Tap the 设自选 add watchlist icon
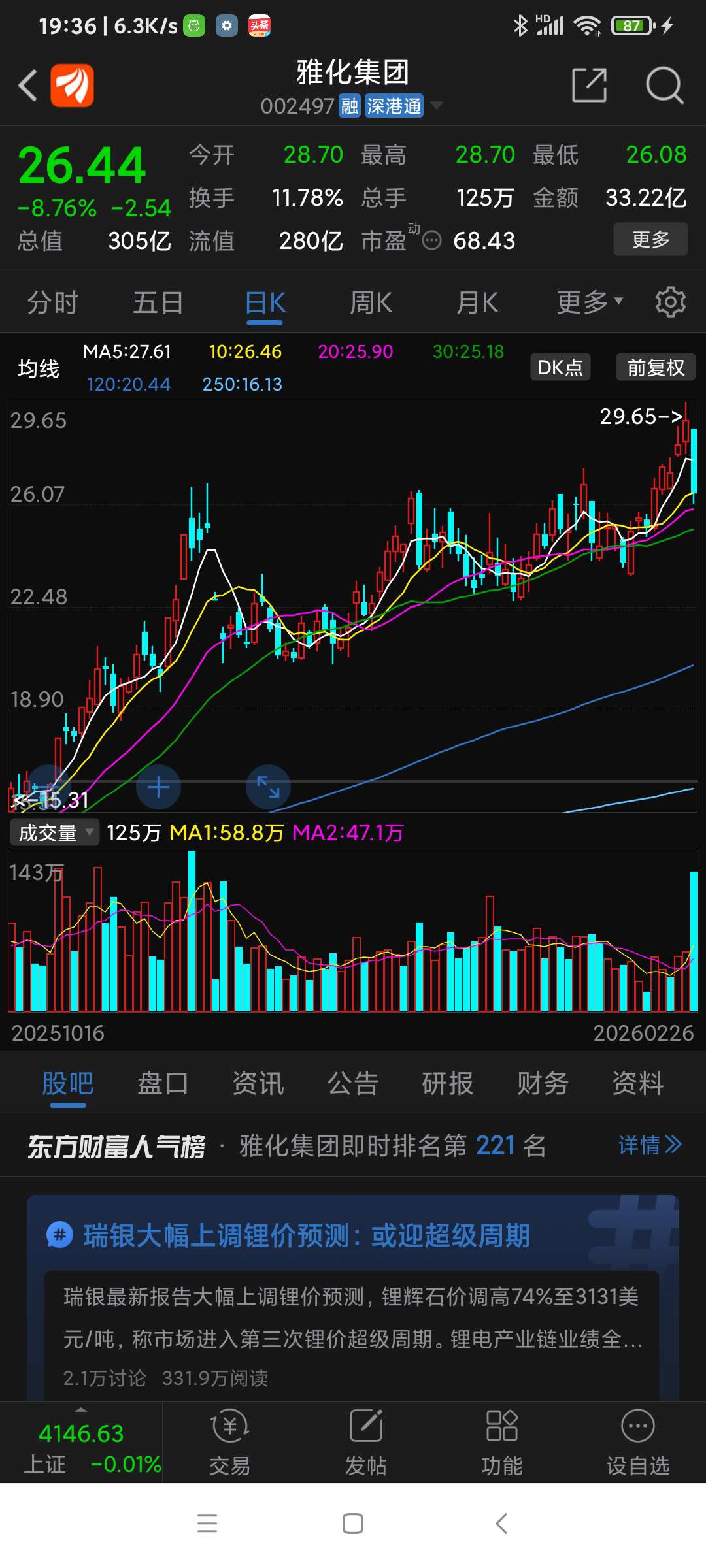 tap(638, 1443)
